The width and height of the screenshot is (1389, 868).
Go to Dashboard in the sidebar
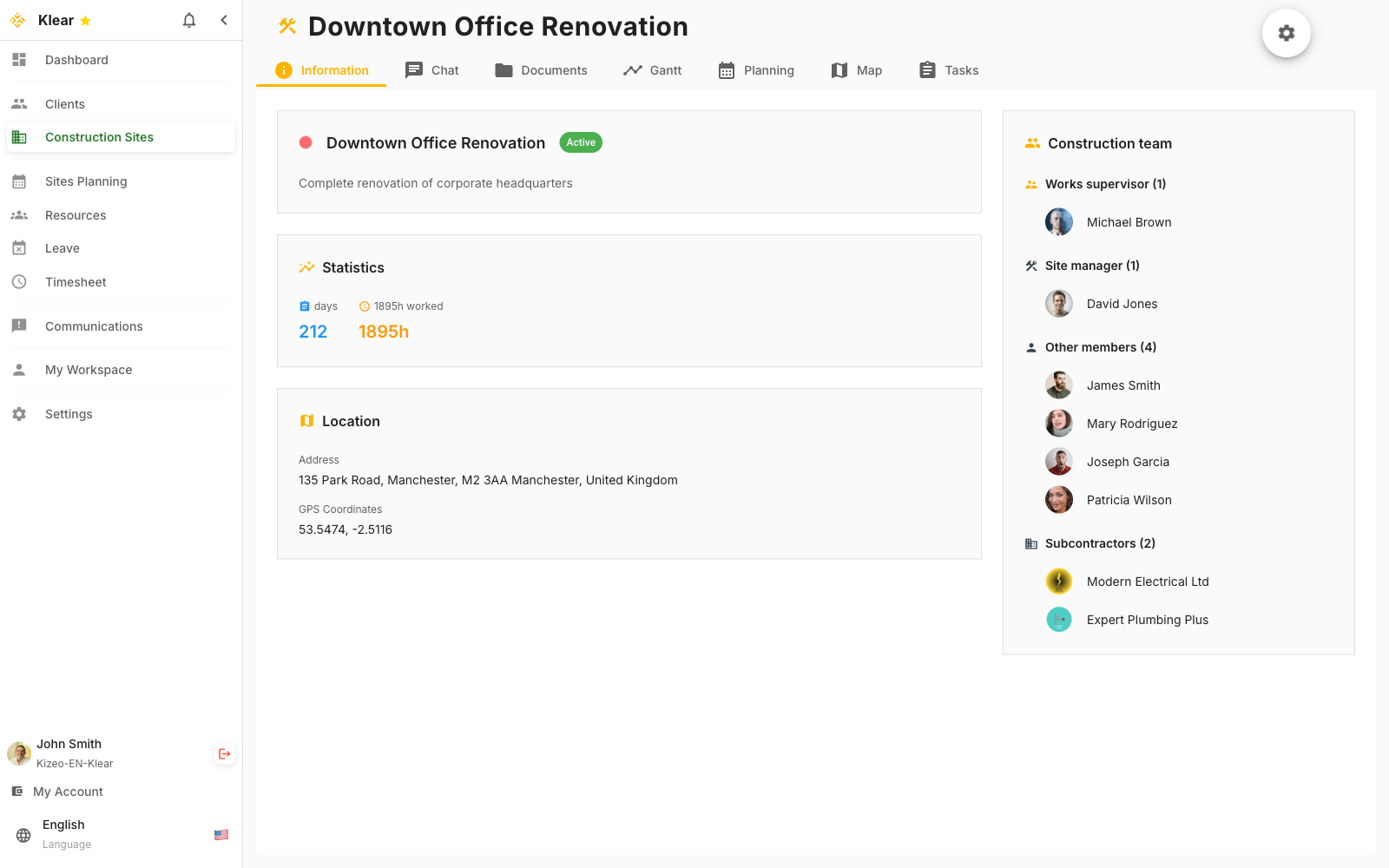(x=76, y=60)
